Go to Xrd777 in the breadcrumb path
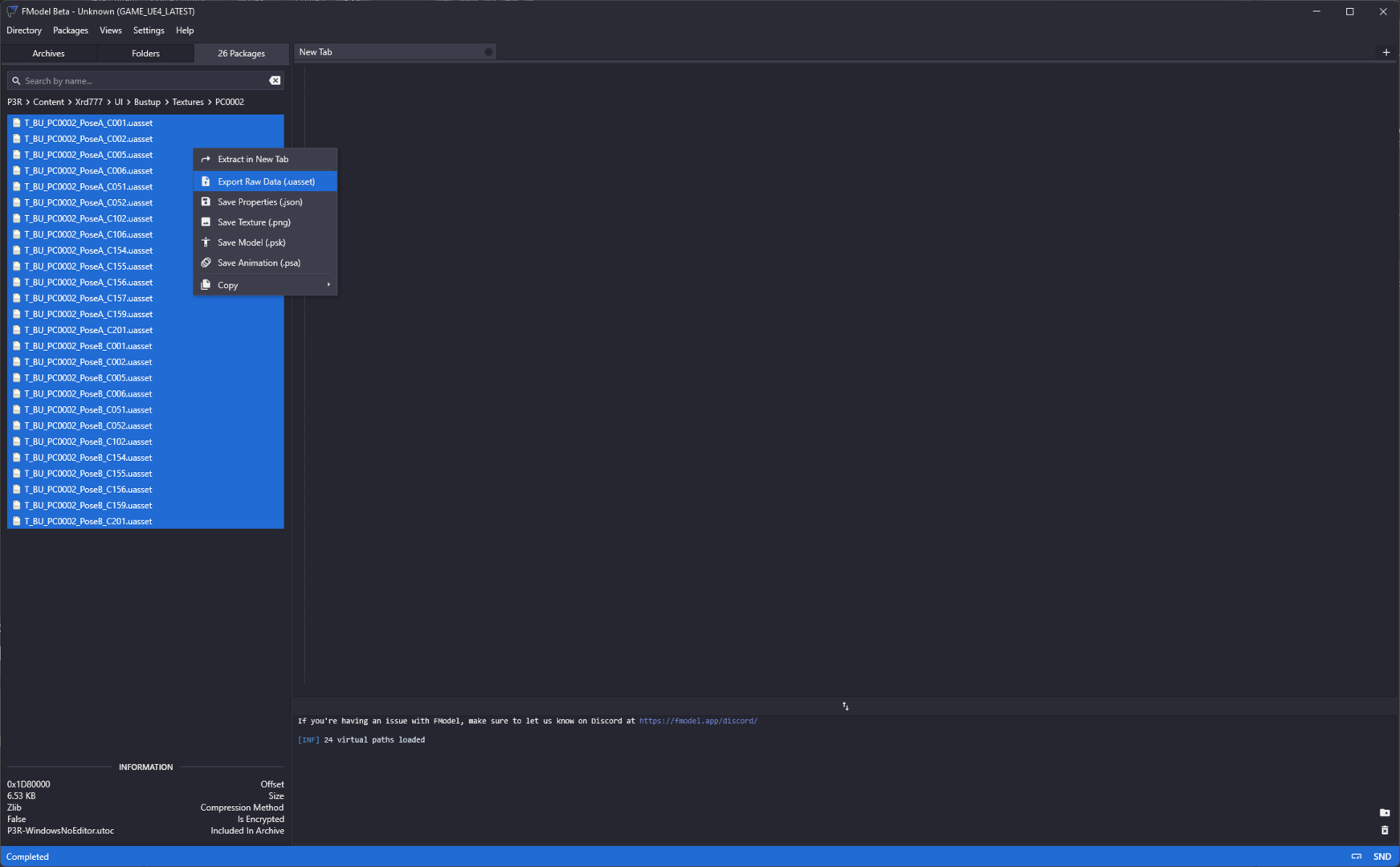 coord(88,102)
